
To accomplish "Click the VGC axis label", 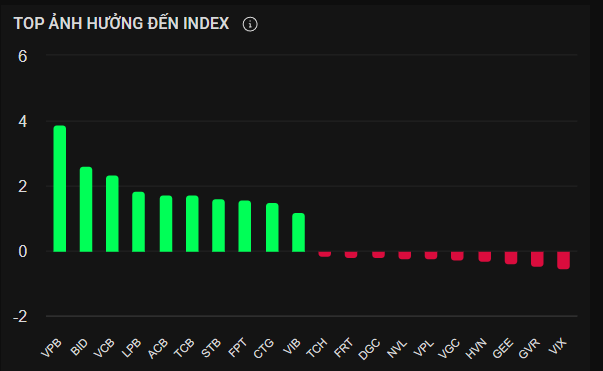I will tap(449, 348).
